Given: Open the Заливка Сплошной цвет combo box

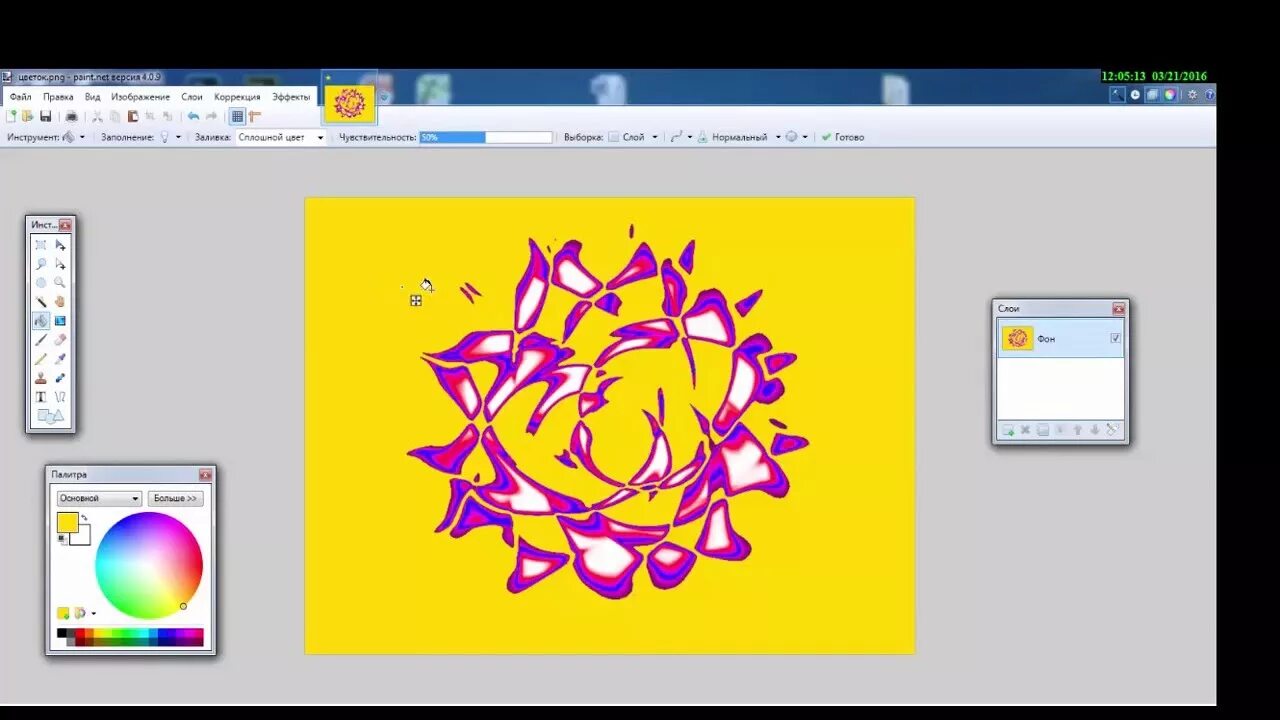Looking at the screenshot, I should pos(281,137).
